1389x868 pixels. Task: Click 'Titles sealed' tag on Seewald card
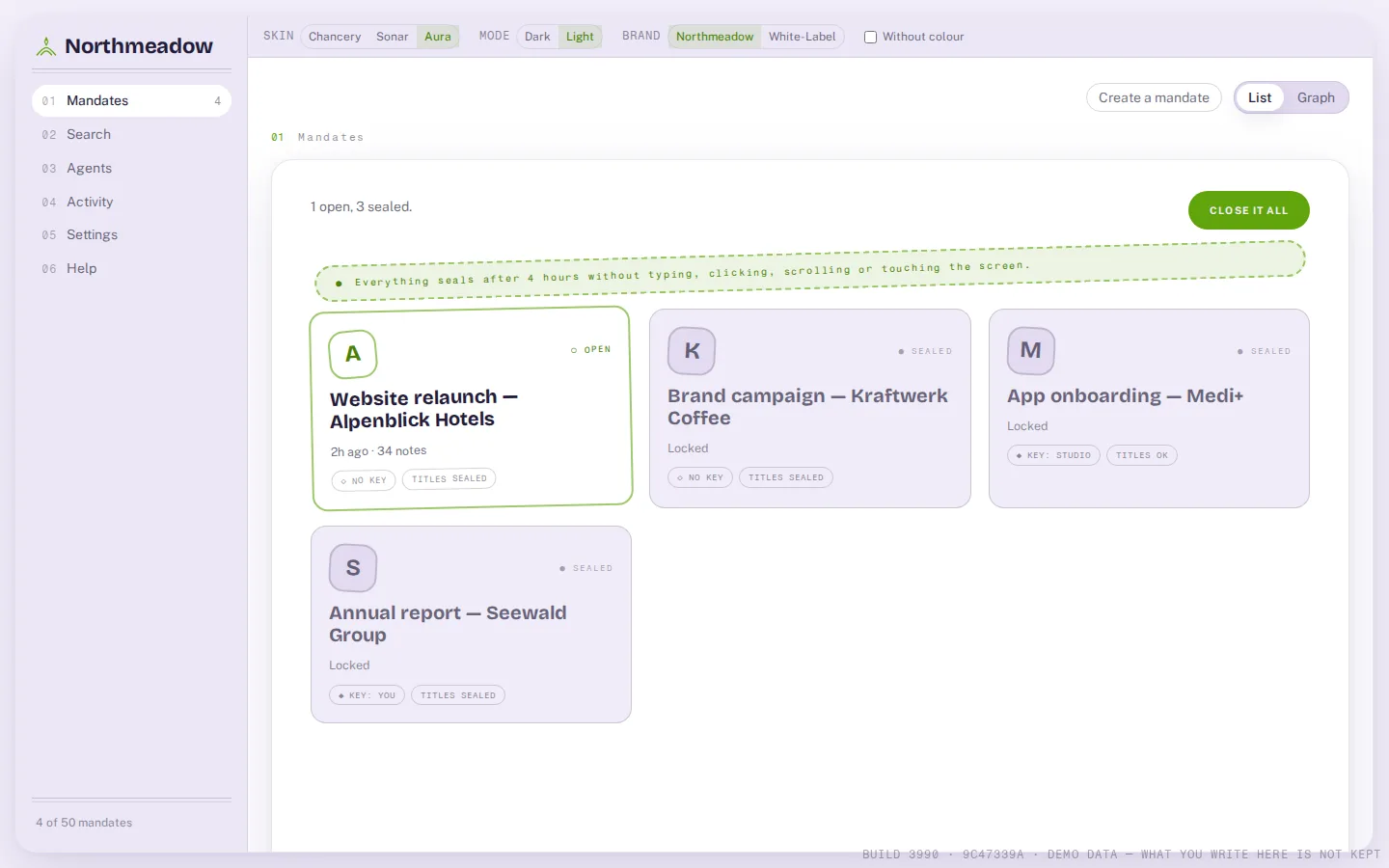pos(458,695)
